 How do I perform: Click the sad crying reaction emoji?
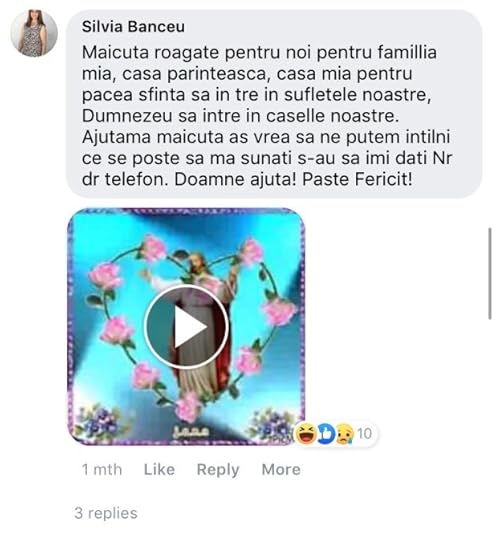click(x=345, y=433)
